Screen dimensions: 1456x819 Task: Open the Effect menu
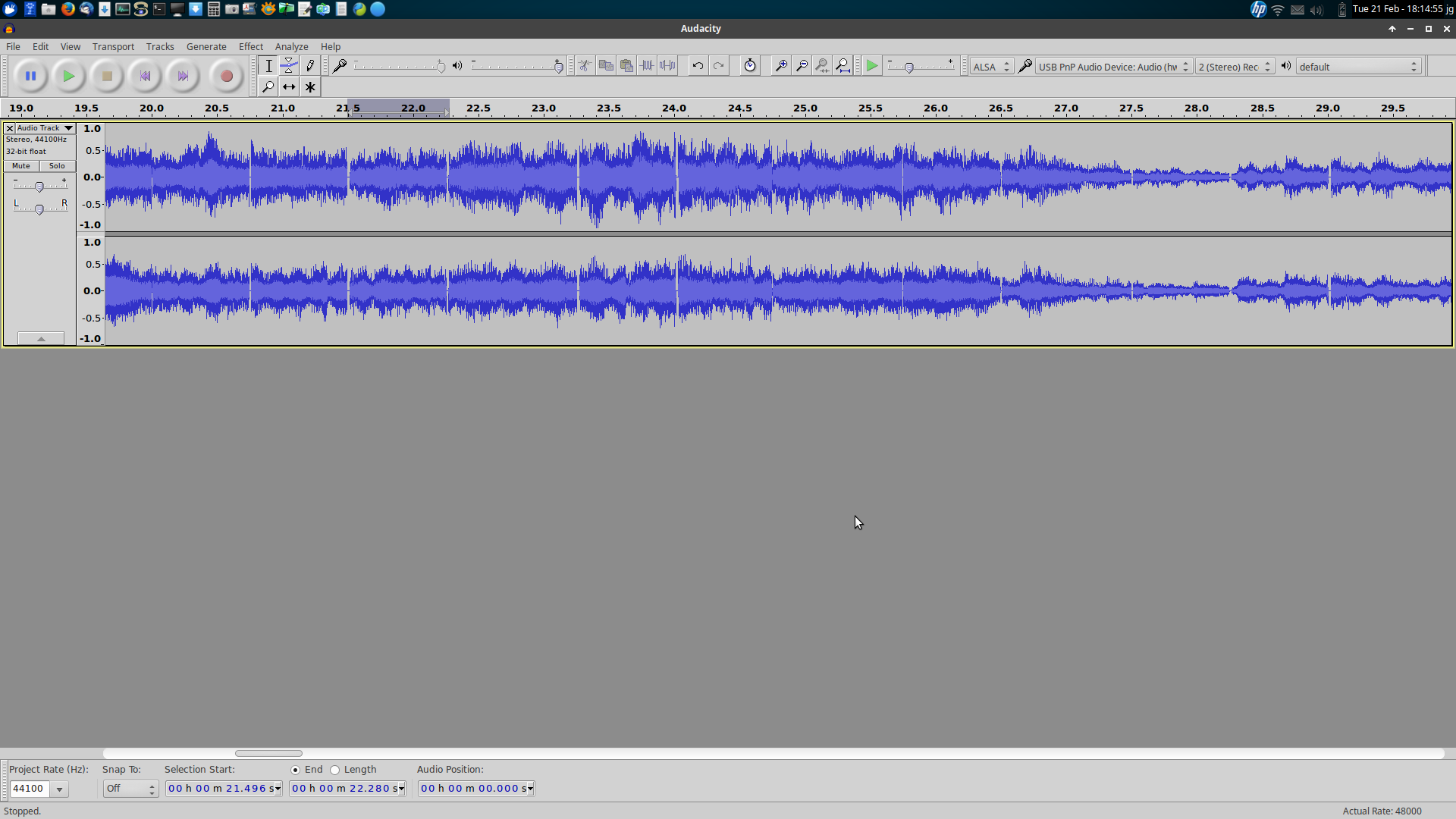251,46
